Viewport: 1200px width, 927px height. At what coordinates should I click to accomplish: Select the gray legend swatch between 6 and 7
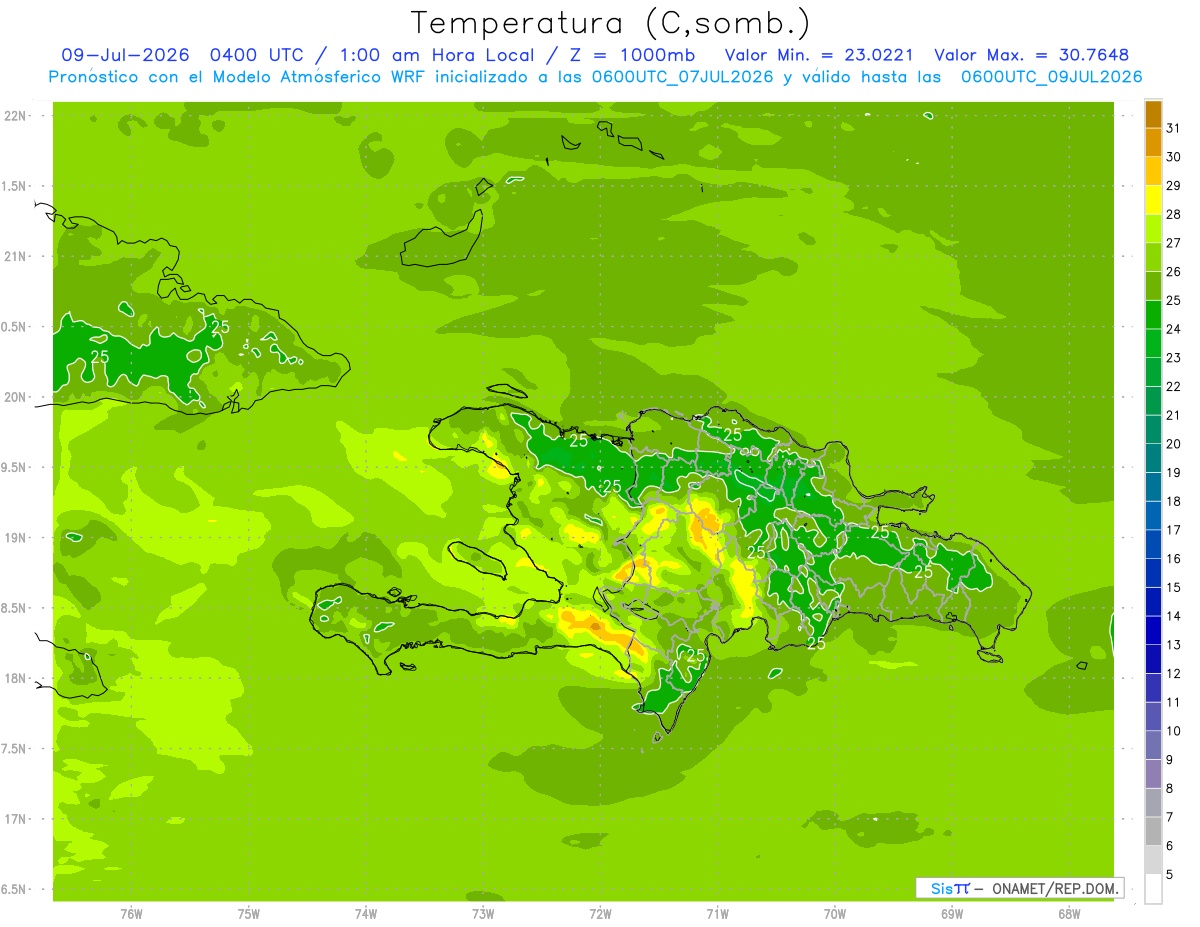pos(1153,831)
